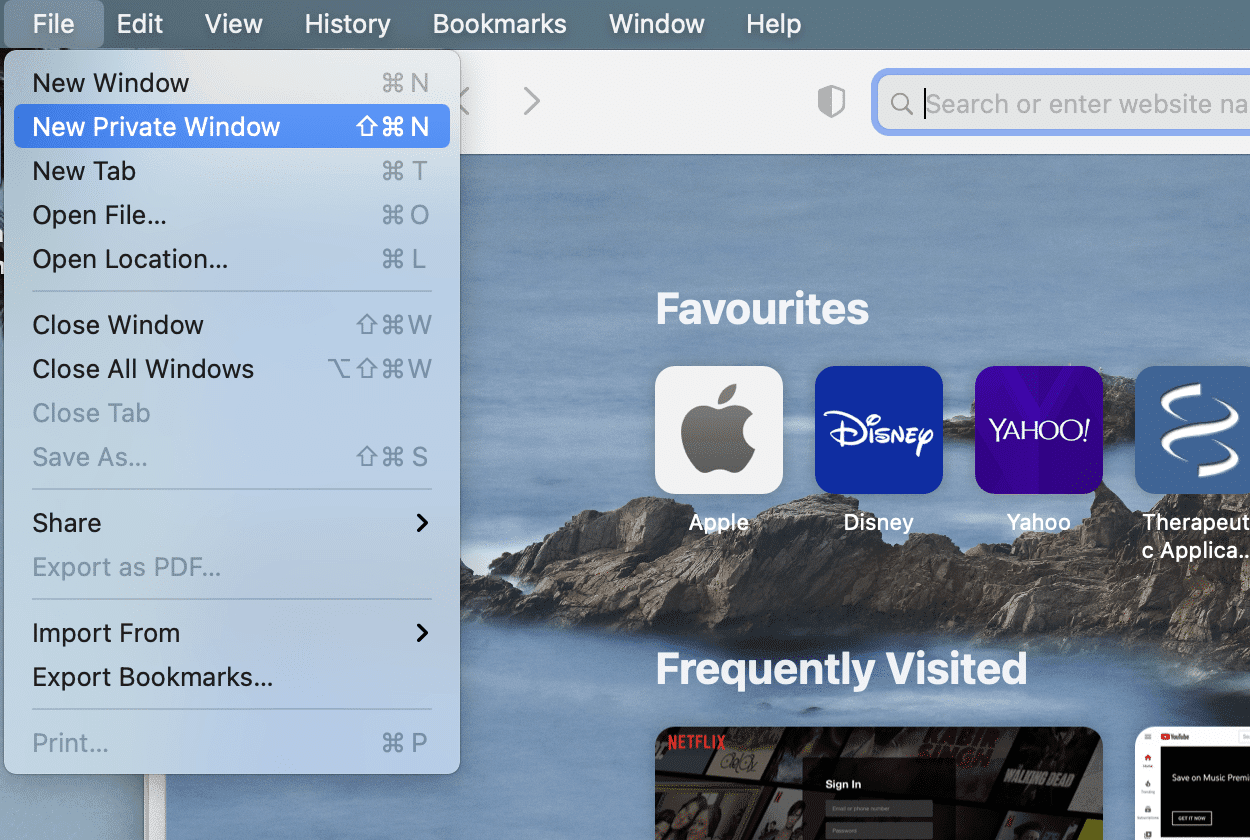Click the back navigation arrow
The height and width of the screenshot is (840, 1250).
[464, 101]
